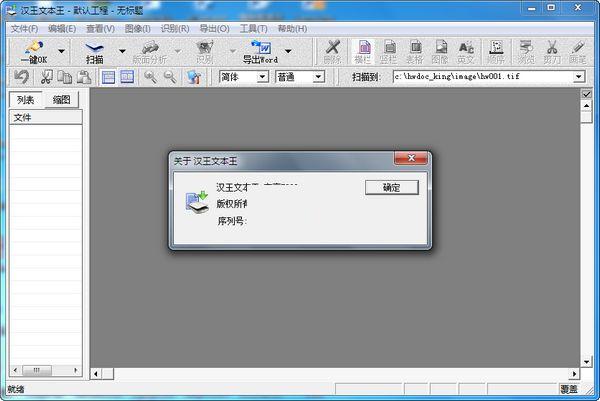Image resolution: width=600 pixels, height=401 pixels.
Task: Click the file list scrollbar left arrow
Action: click(x=15, y=370)
